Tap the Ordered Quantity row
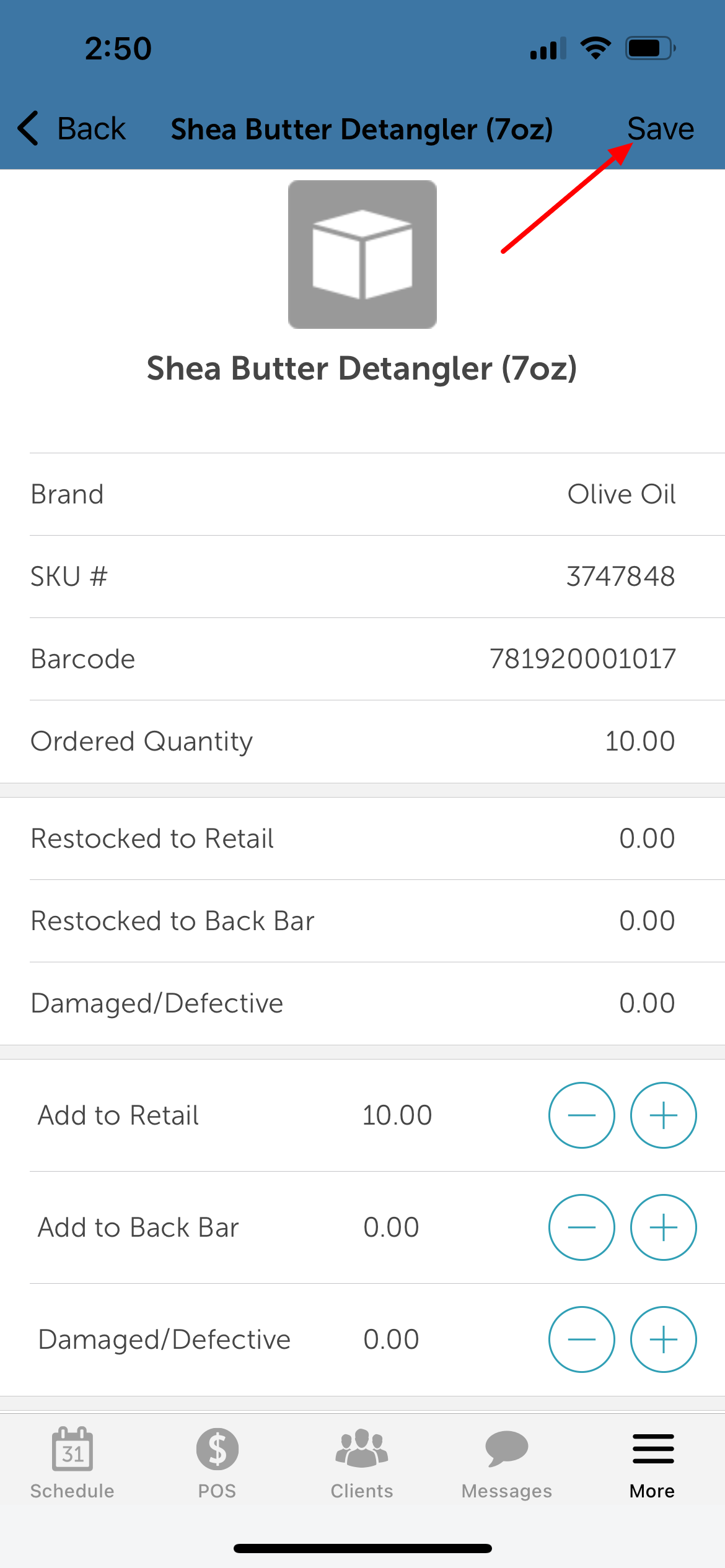The width and height of the screenshot is (725, 1568). click(x=362, y=741)
